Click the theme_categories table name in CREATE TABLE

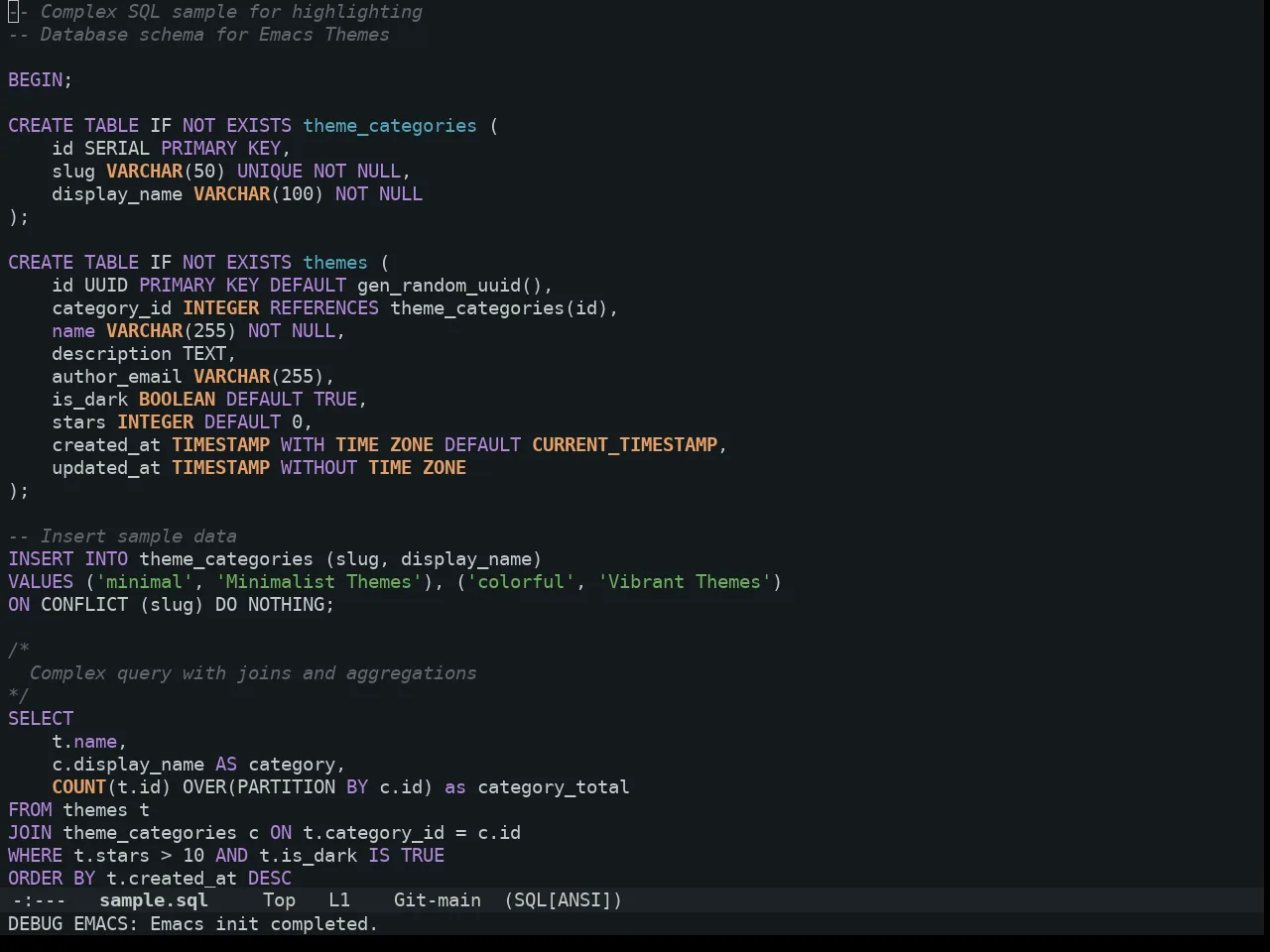(390, 126)
